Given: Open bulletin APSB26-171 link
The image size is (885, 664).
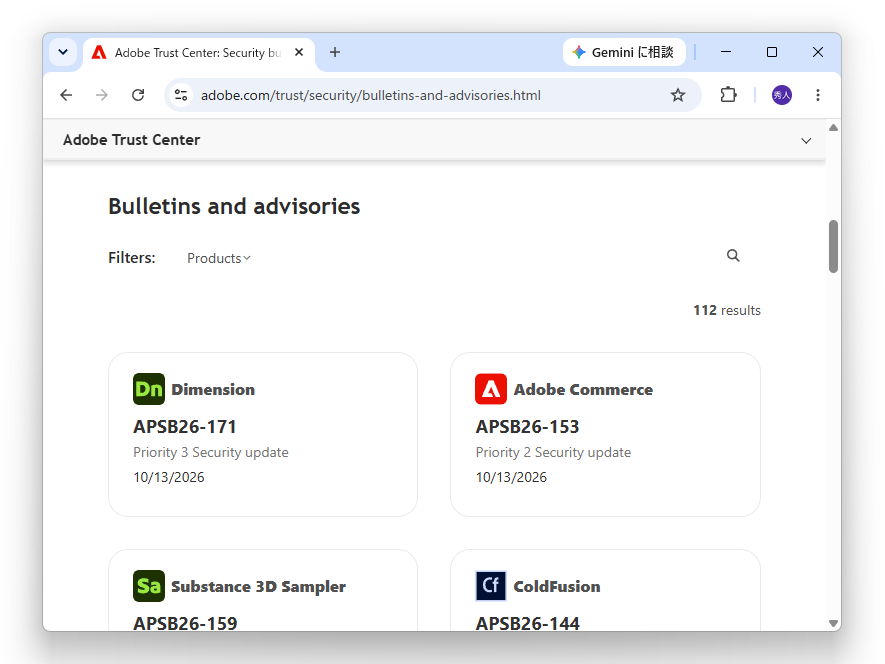Looking at the screenshot, I should click(185, 427).
